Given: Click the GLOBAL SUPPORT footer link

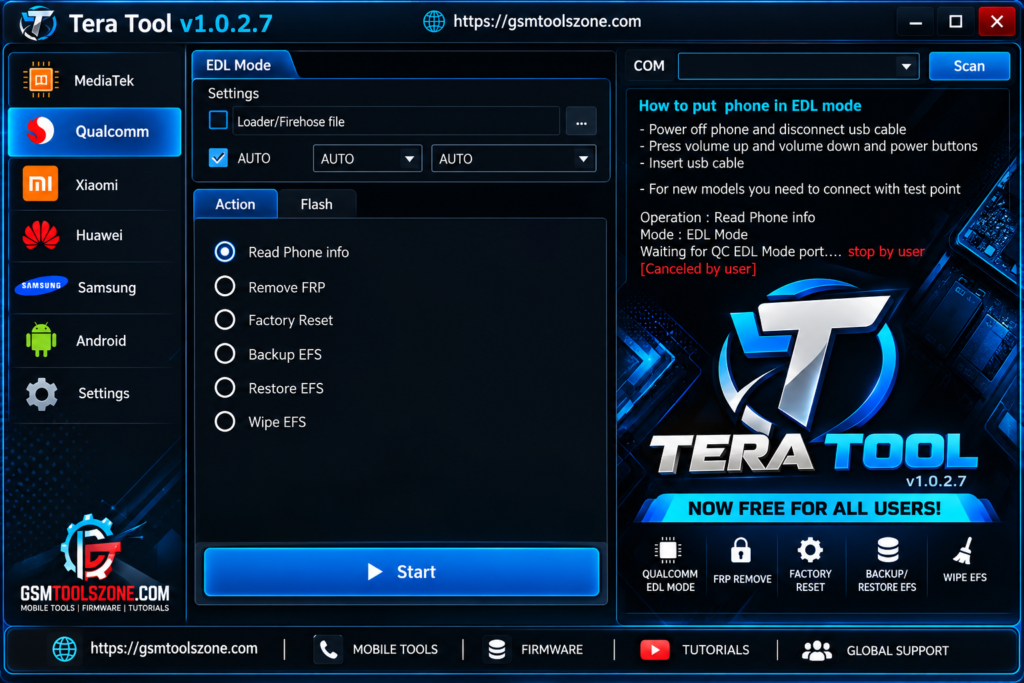Looking at the screenshot, I should pyautogui.click(x=897, y=650).
